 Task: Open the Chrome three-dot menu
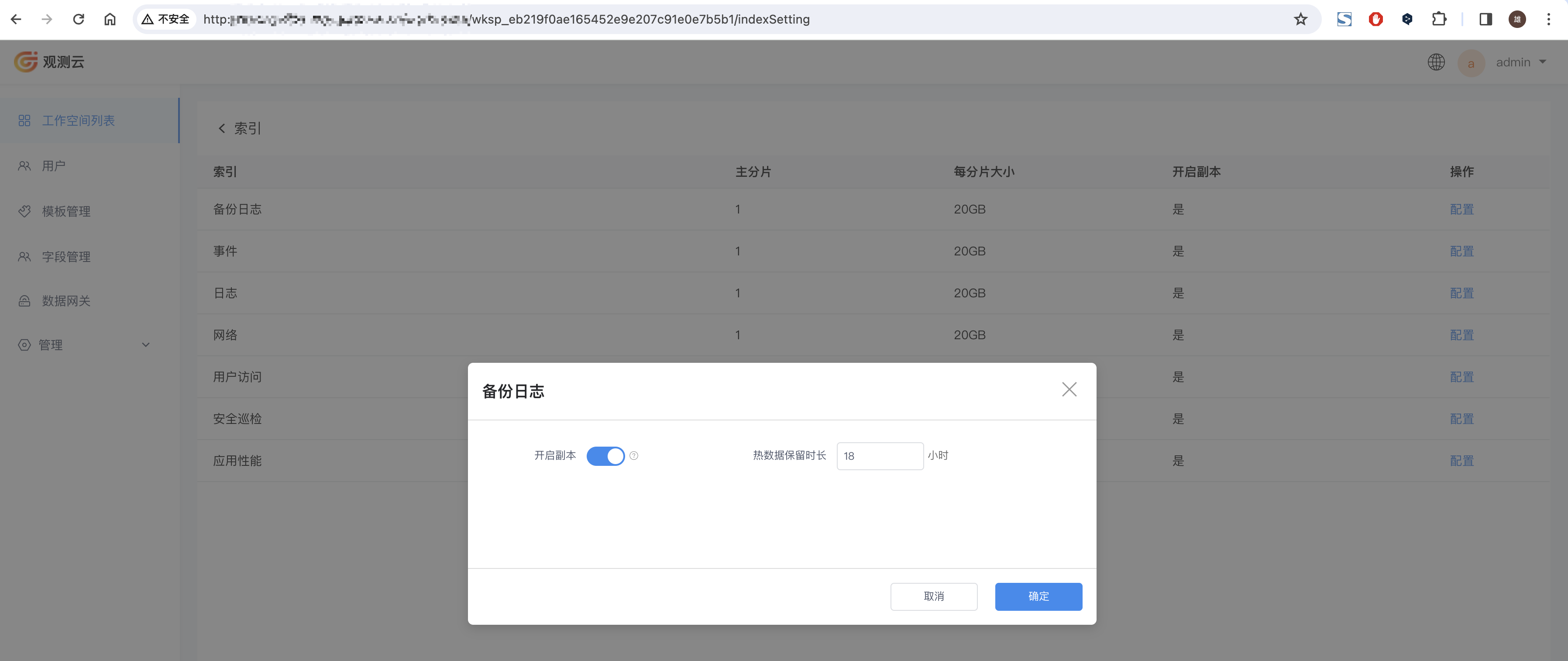[x=1548, y=20]
